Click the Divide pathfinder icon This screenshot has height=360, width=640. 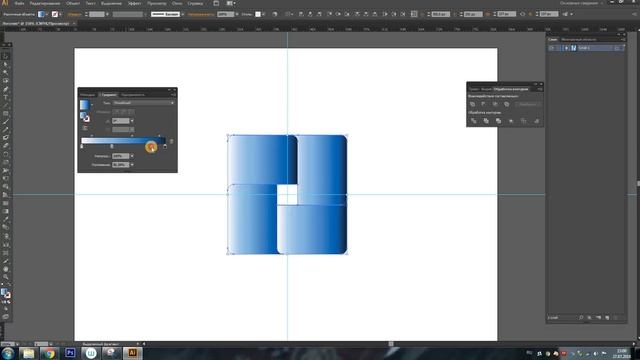pos(473,121)
